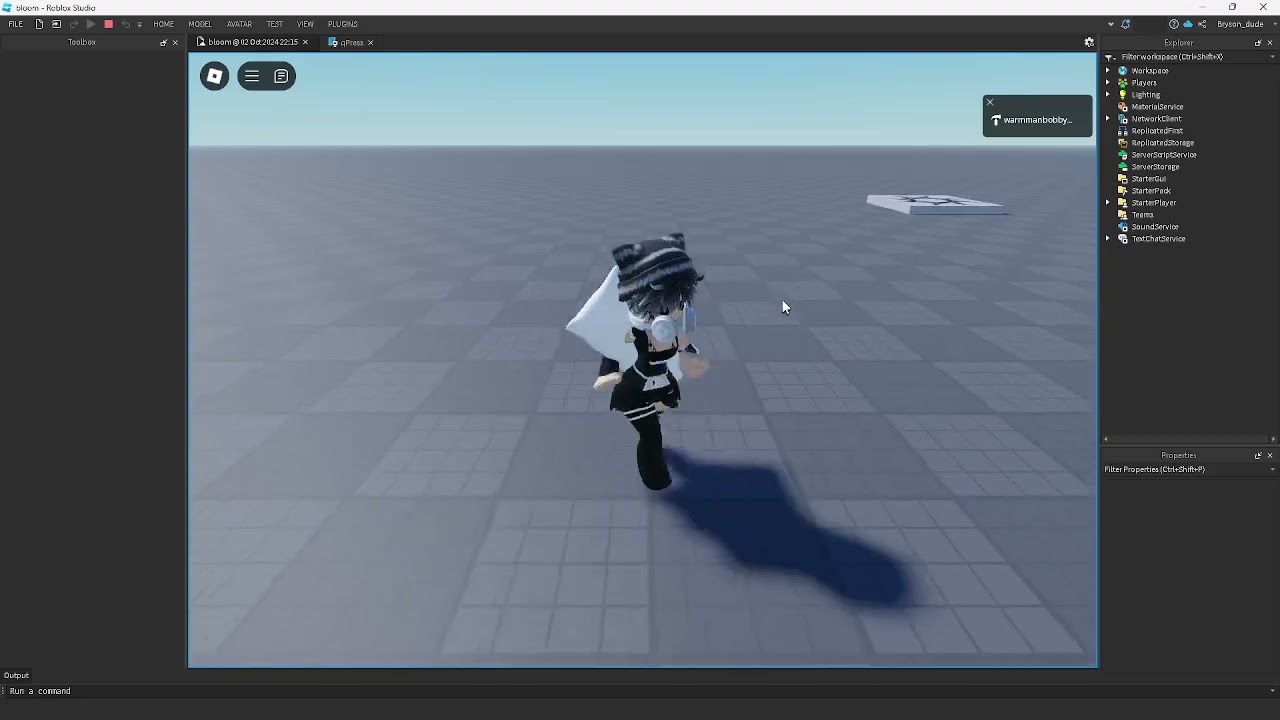The height and width of the screenshot is (720, 1280).
Task: Expand the StarterPlayer tree node
Action: click(x=1108, y=203)
